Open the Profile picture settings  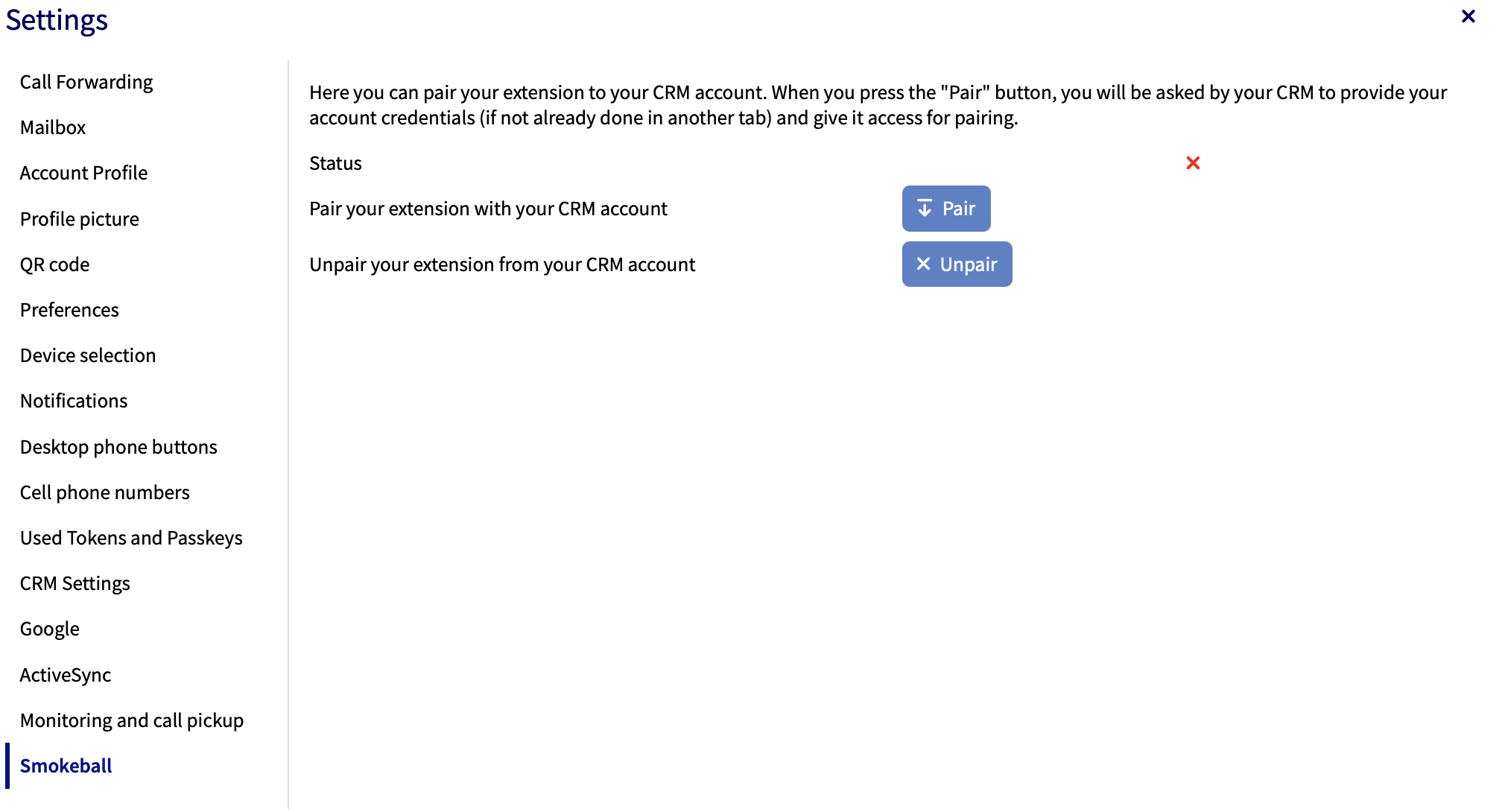coord(80,219)
